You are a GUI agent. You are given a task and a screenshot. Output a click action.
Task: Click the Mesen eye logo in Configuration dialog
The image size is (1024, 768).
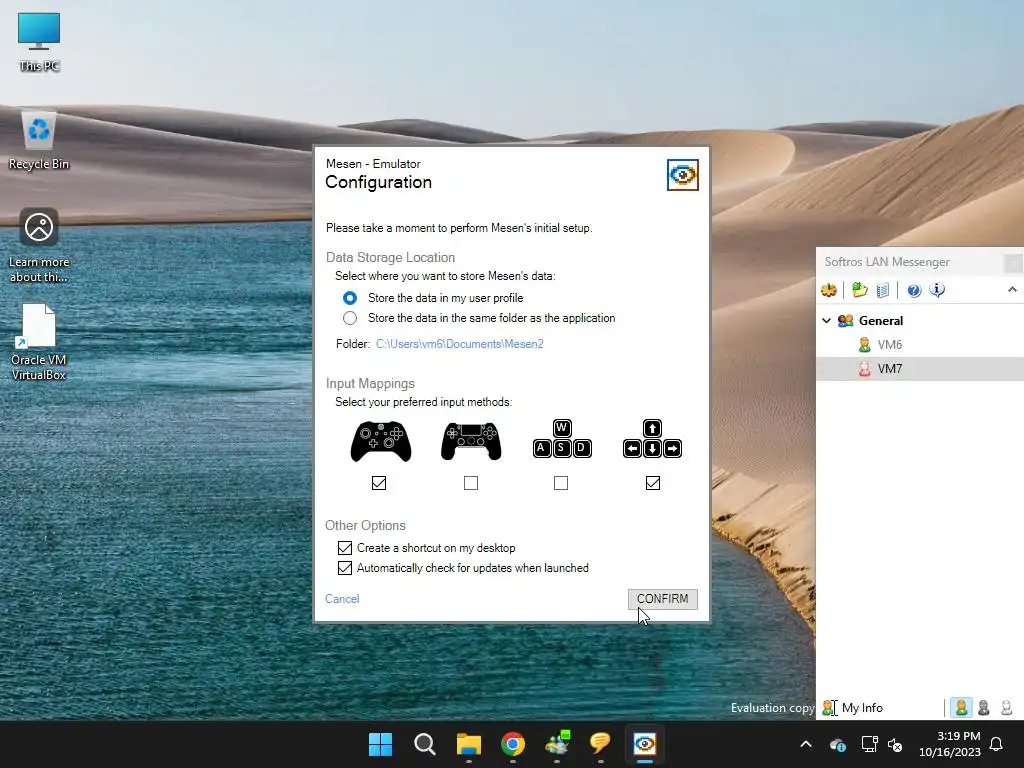pos(682,175)
